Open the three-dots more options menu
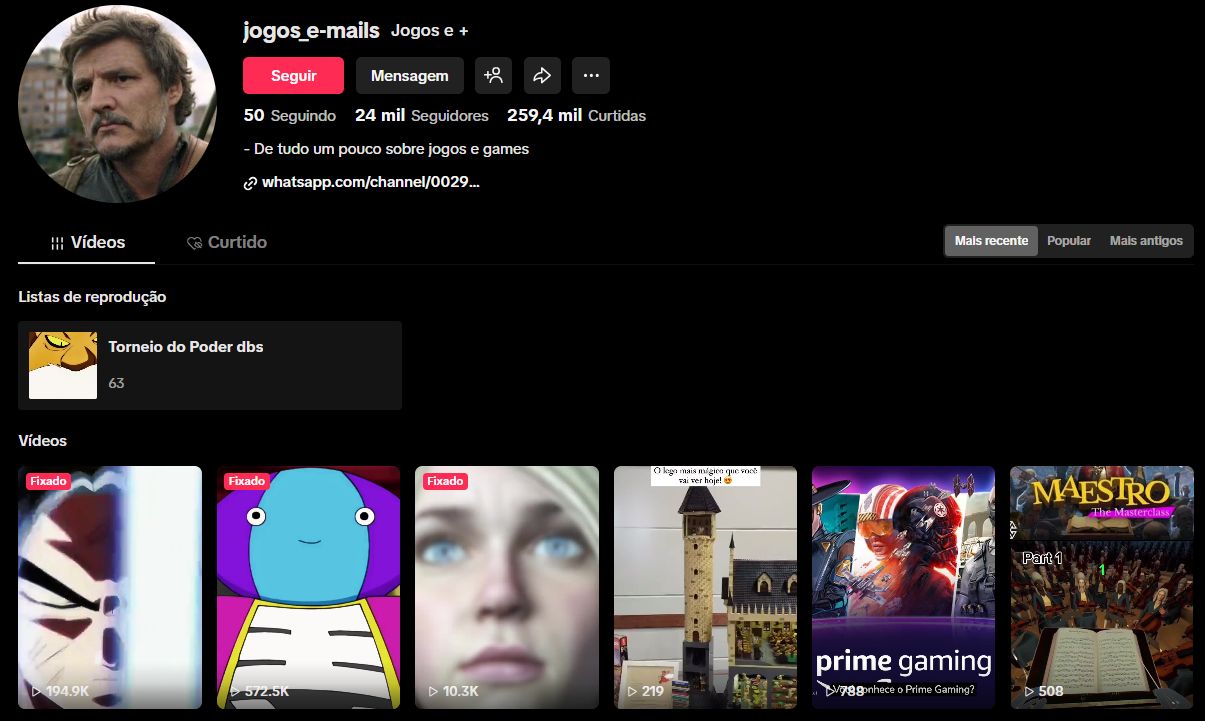 click(591, 75)
